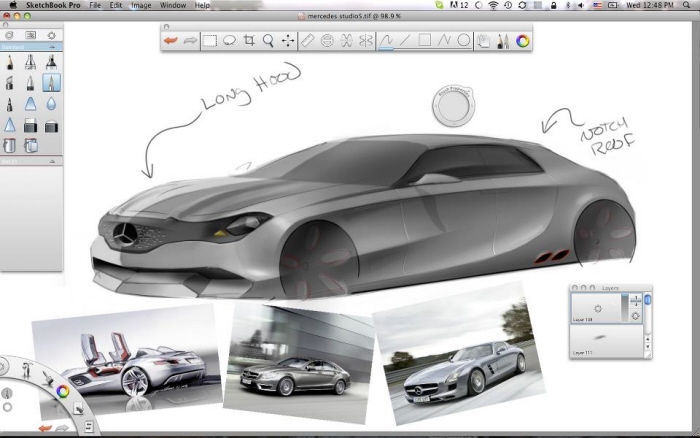Viewport: 700px width, 438px height.
Task: Select the Ballpoint pen brush
Action: (30, 83)
